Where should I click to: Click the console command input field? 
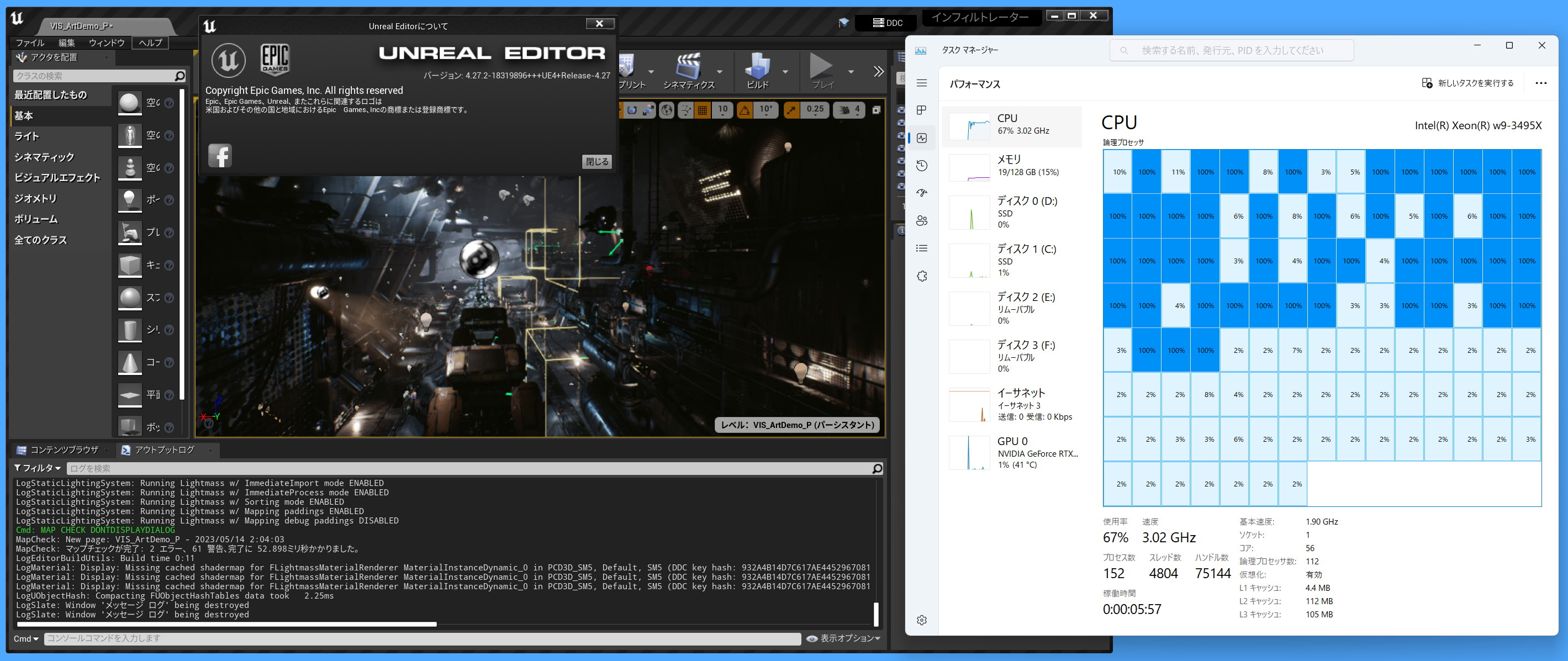tap(423, 638)
